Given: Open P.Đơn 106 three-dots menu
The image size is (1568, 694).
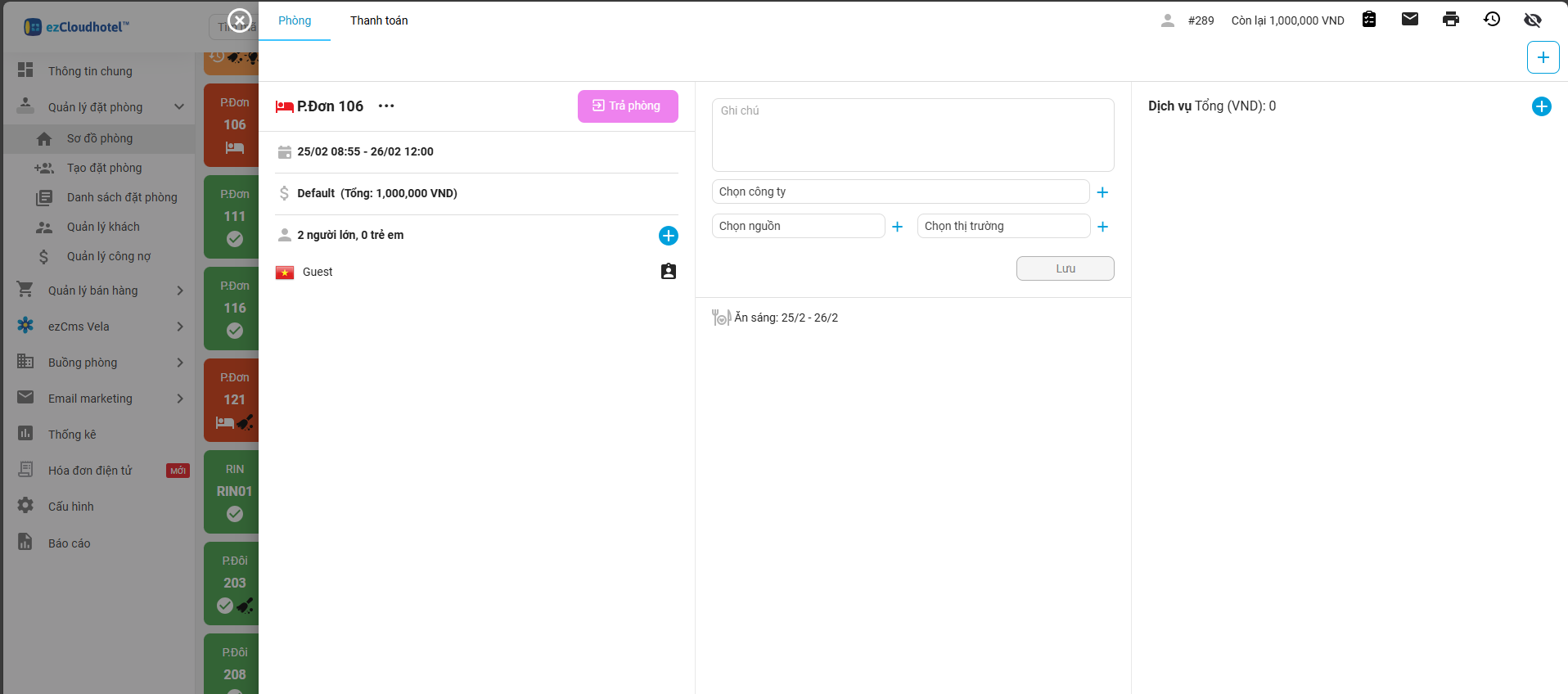Looking at the screenshot, I should tap(386, 106).
